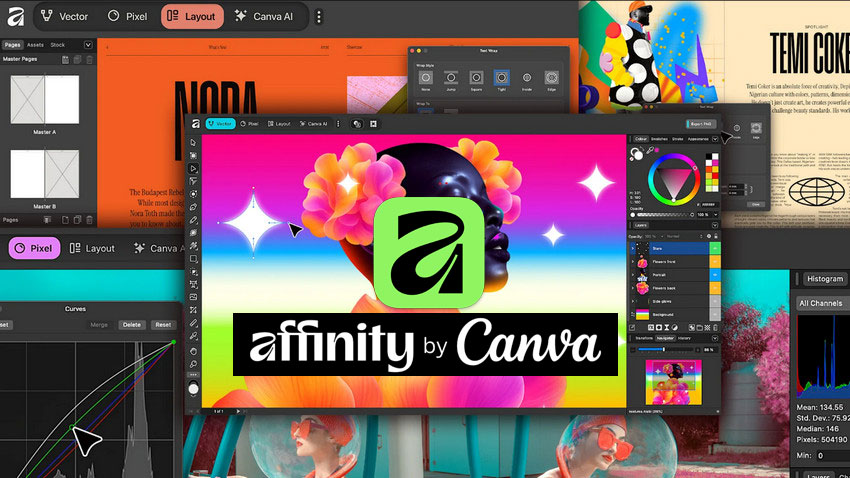Image resolution: width=850 pixels, height=478 pixels.
Task: Switch to the Stock tab in the left panel
Action: point(57,45)
